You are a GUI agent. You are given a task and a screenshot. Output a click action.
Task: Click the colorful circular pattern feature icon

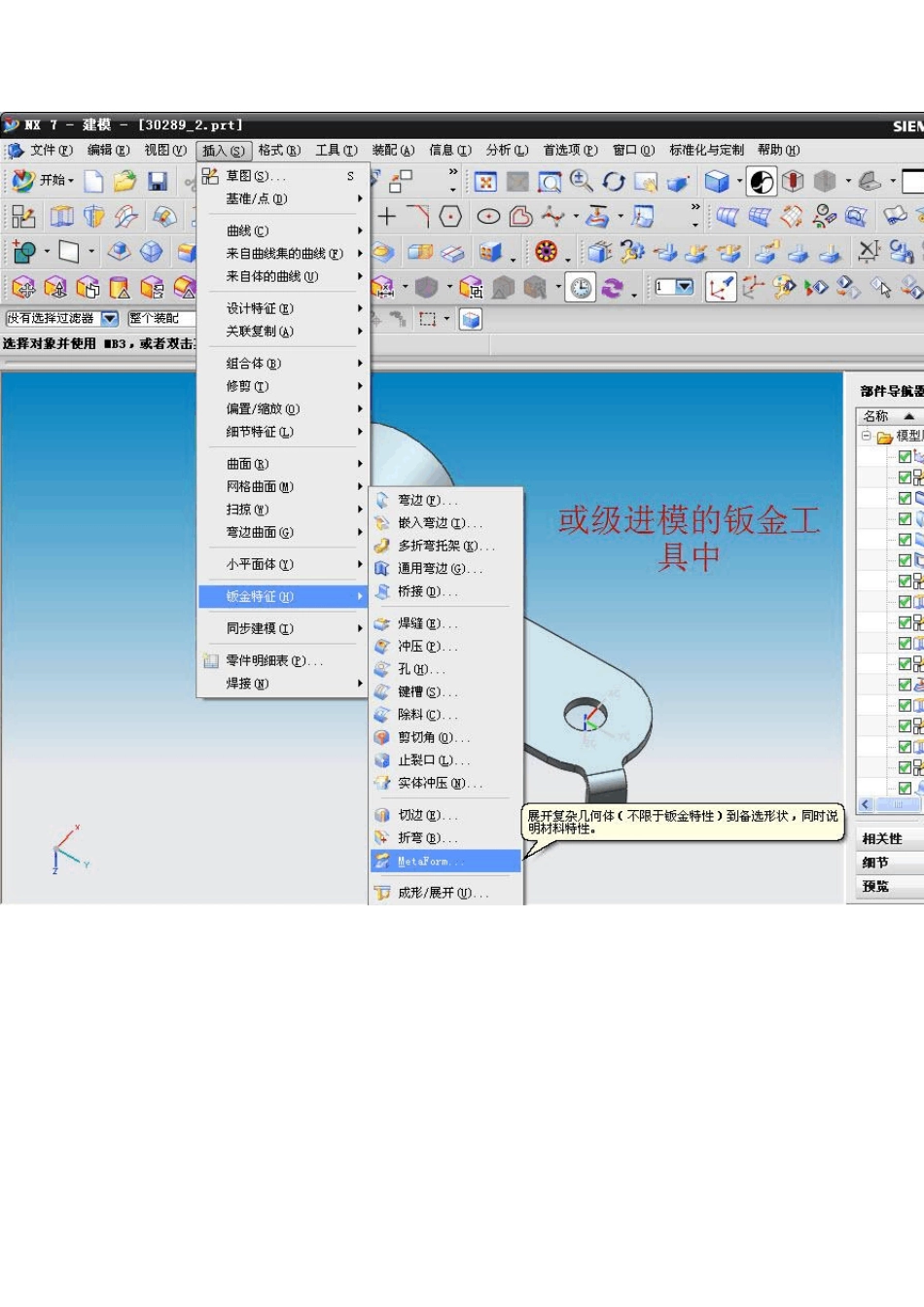pyautogui.click(x=547, y=252)
